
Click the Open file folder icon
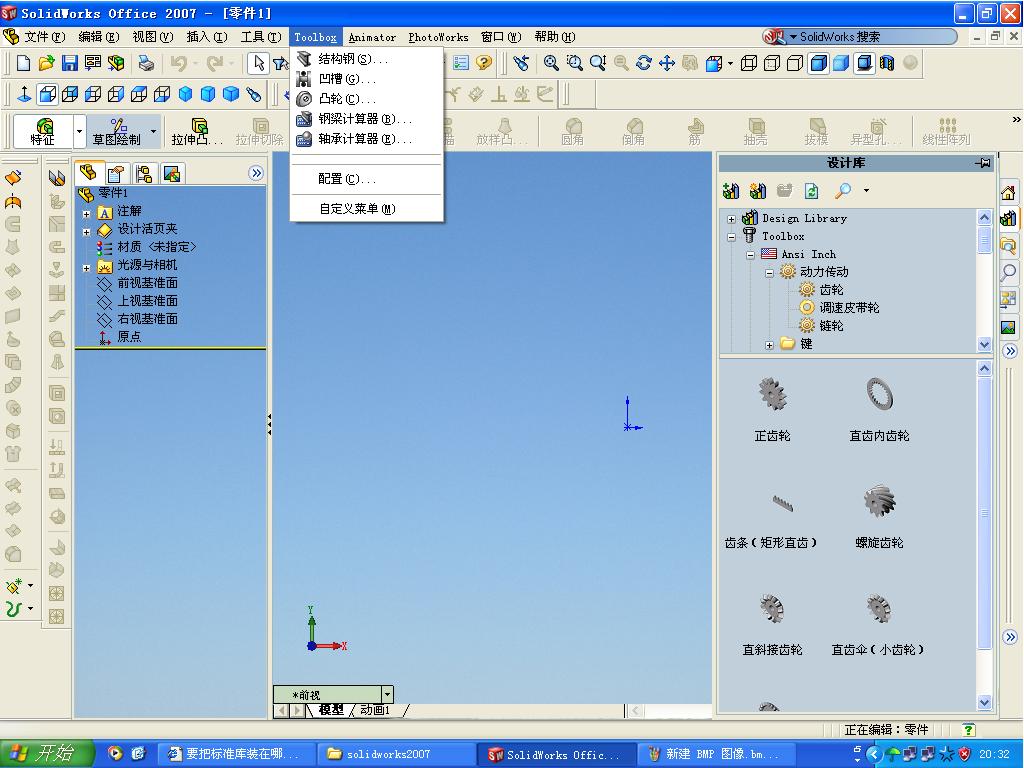point(46,63)
